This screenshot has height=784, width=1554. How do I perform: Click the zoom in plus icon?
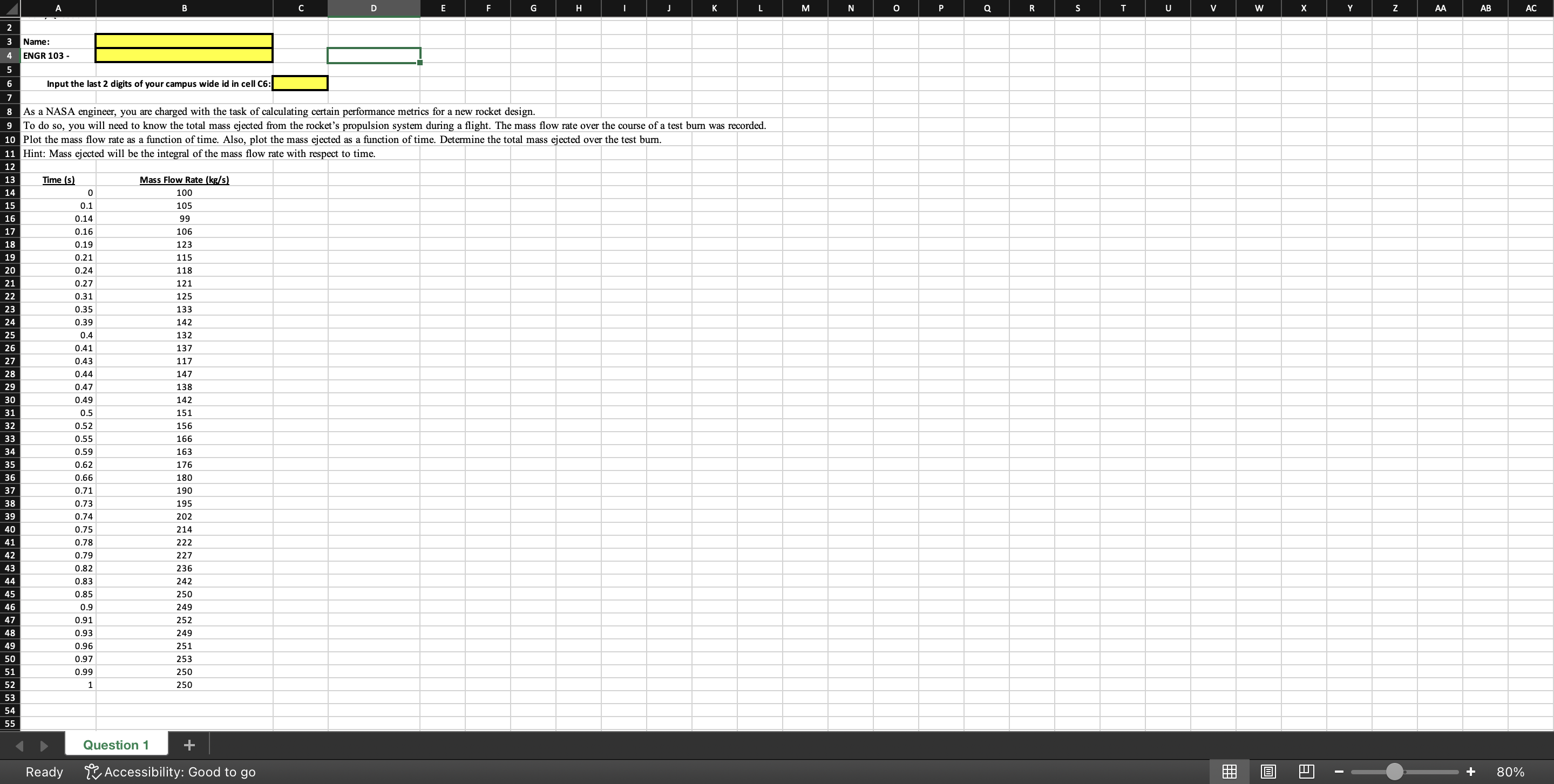[x=1471, y=772]
